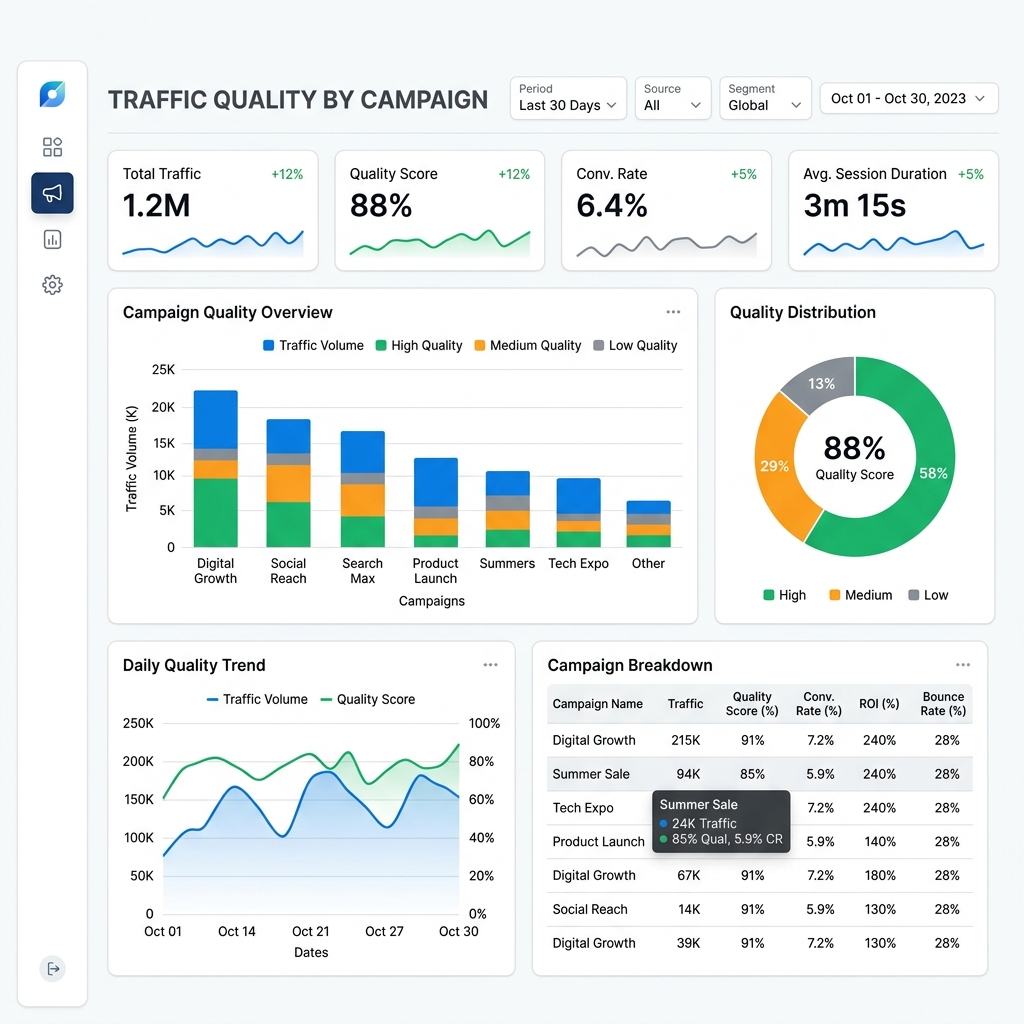This screenshot has width=1024, height=1024.
Task: Toggle Medium Quality legend in bar chart
Action: click(x=528, y=345)
